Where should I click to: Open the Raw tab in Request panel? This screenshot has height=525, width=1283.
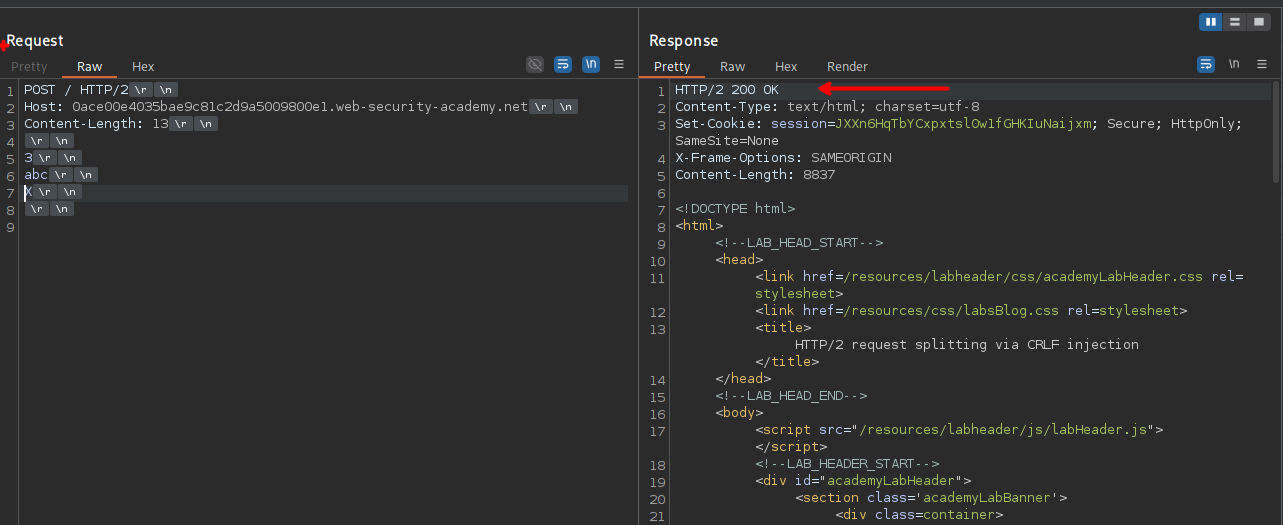point(90,67)
